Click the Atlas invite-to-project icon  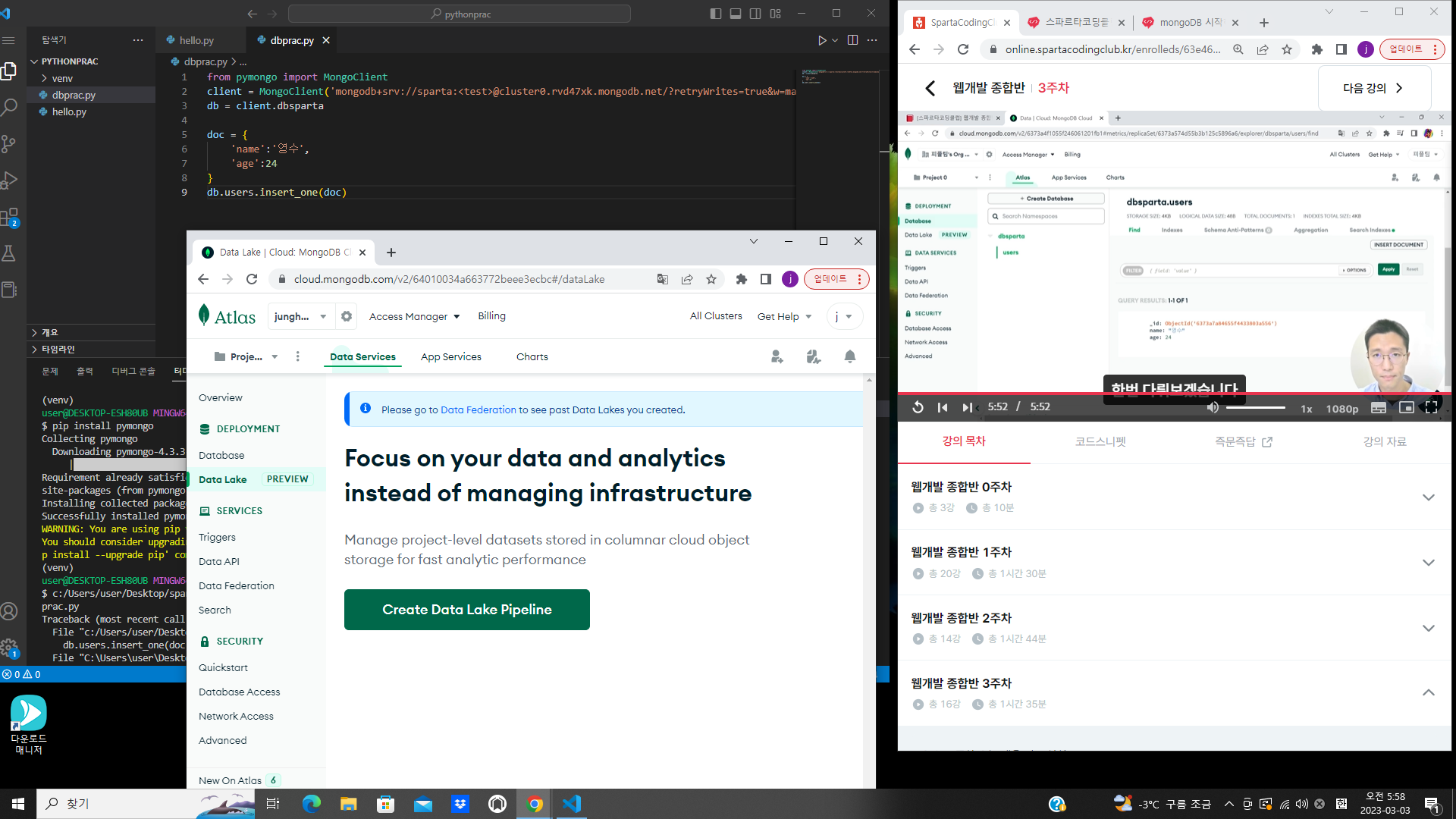[x=777, y=356]
